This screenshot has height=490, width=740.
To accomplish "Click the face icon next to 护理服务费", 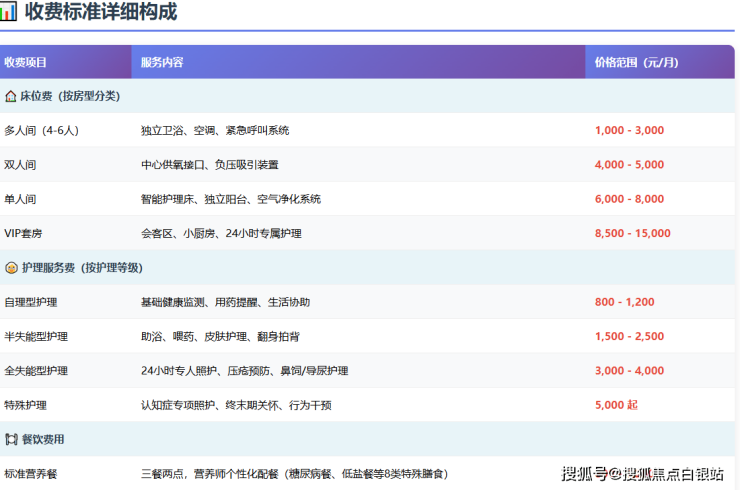I will click(11, 268).
